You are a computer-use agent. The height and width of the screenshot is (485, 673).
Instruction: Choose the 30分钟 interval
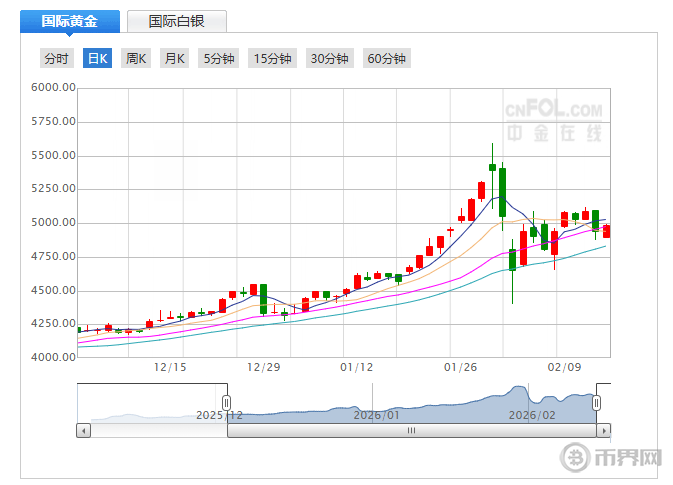click(329, 59)
